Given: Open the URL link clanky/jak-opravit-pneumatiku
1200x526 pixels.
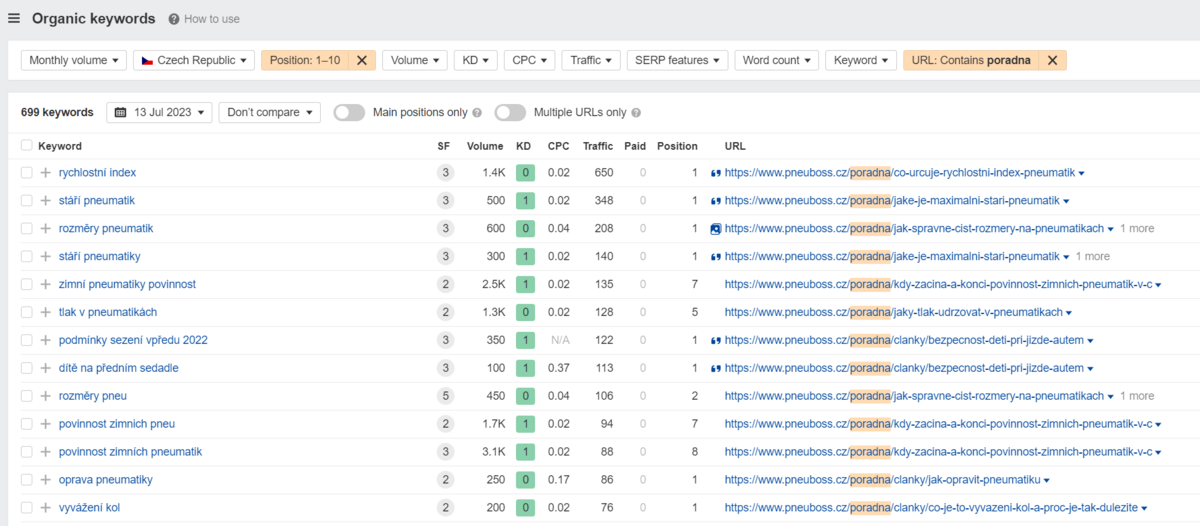Looking at the screenshot, I should [883, 480].
